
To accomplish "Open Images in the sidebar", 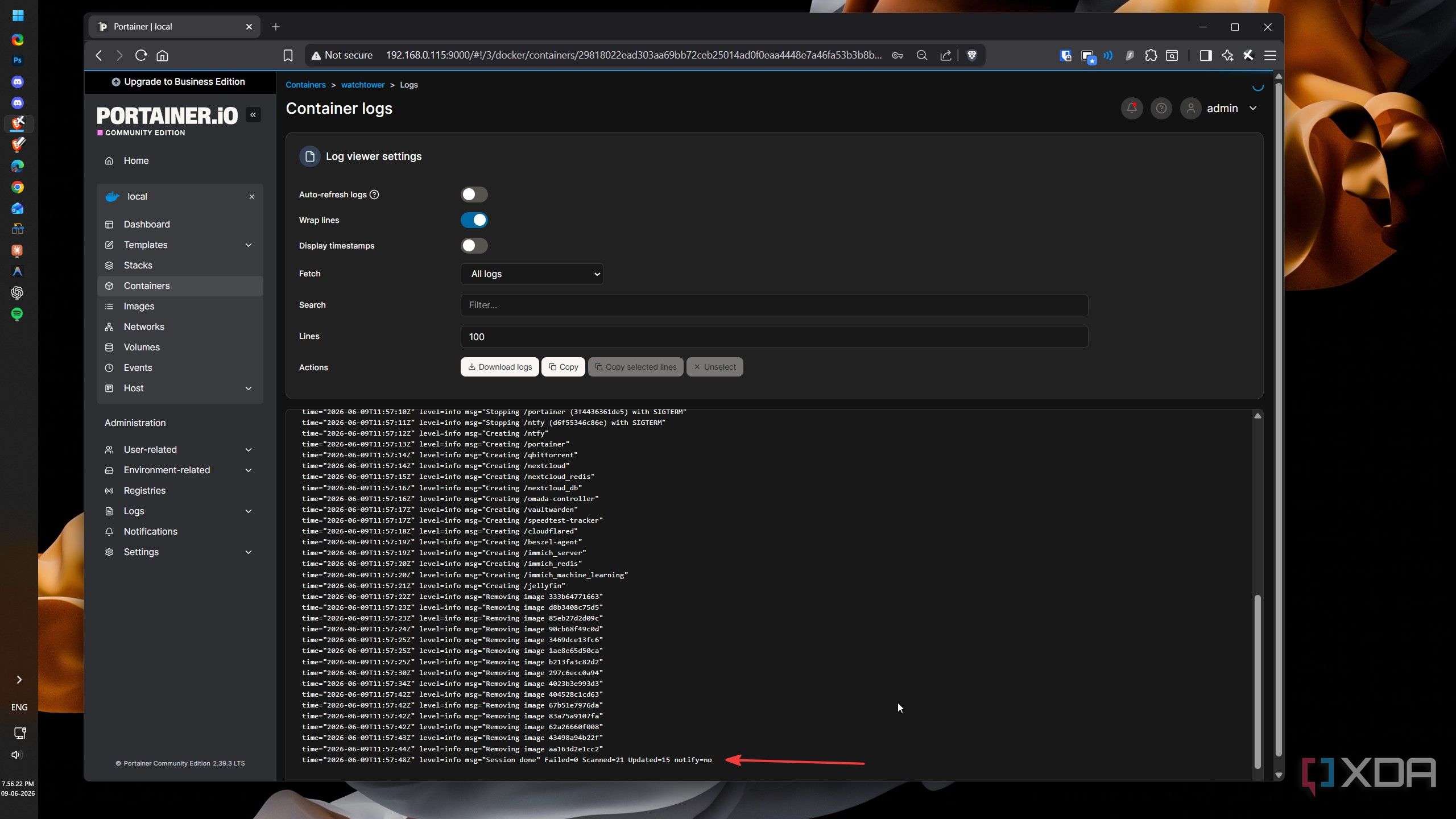I will [180, 307].
